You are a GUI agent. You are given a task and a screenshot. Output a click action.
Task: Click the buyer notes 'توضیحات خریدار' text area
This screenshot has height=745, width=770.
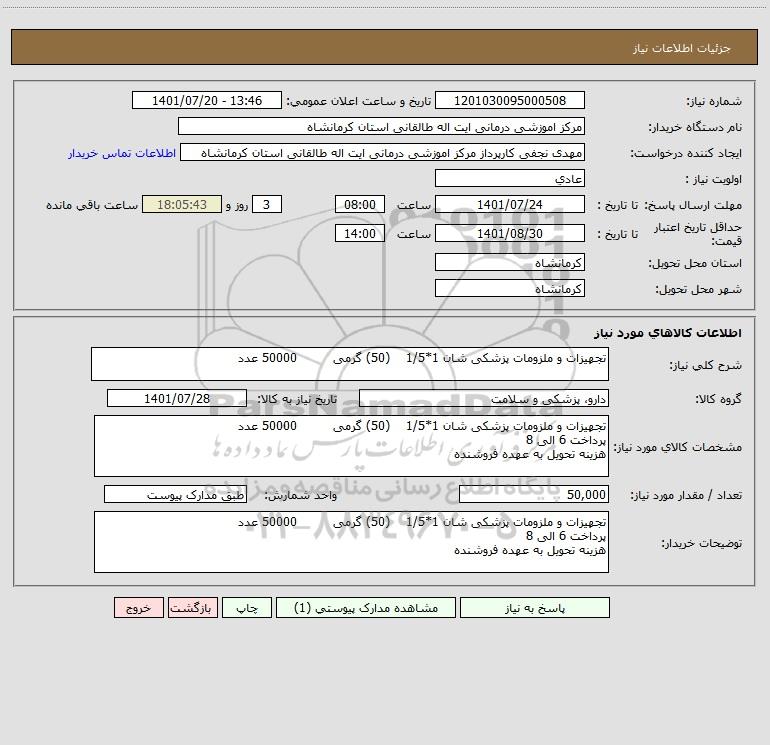coord(351,542)
